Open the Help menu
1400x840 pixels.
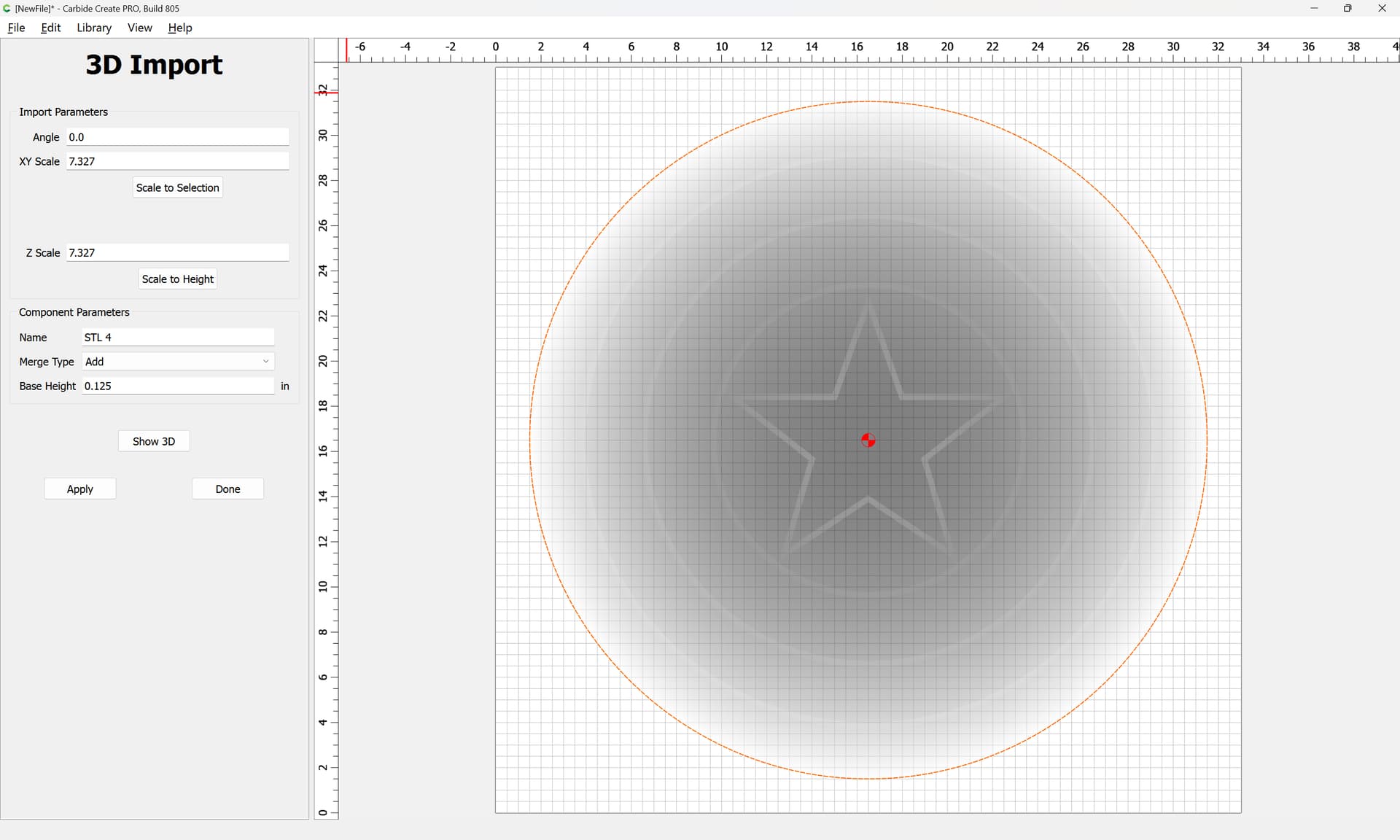pos(180,28)
